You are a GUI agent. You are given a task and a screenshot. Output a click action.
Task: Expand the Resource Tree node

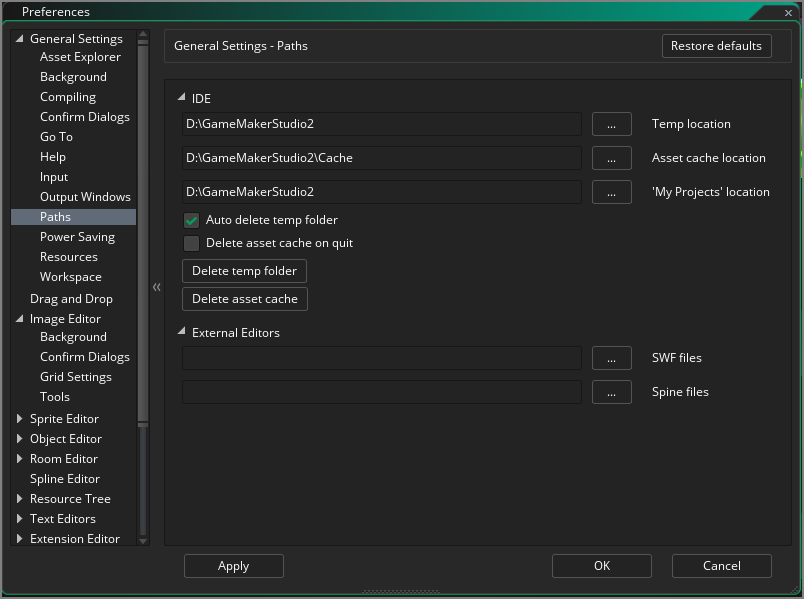click(19, 498)
